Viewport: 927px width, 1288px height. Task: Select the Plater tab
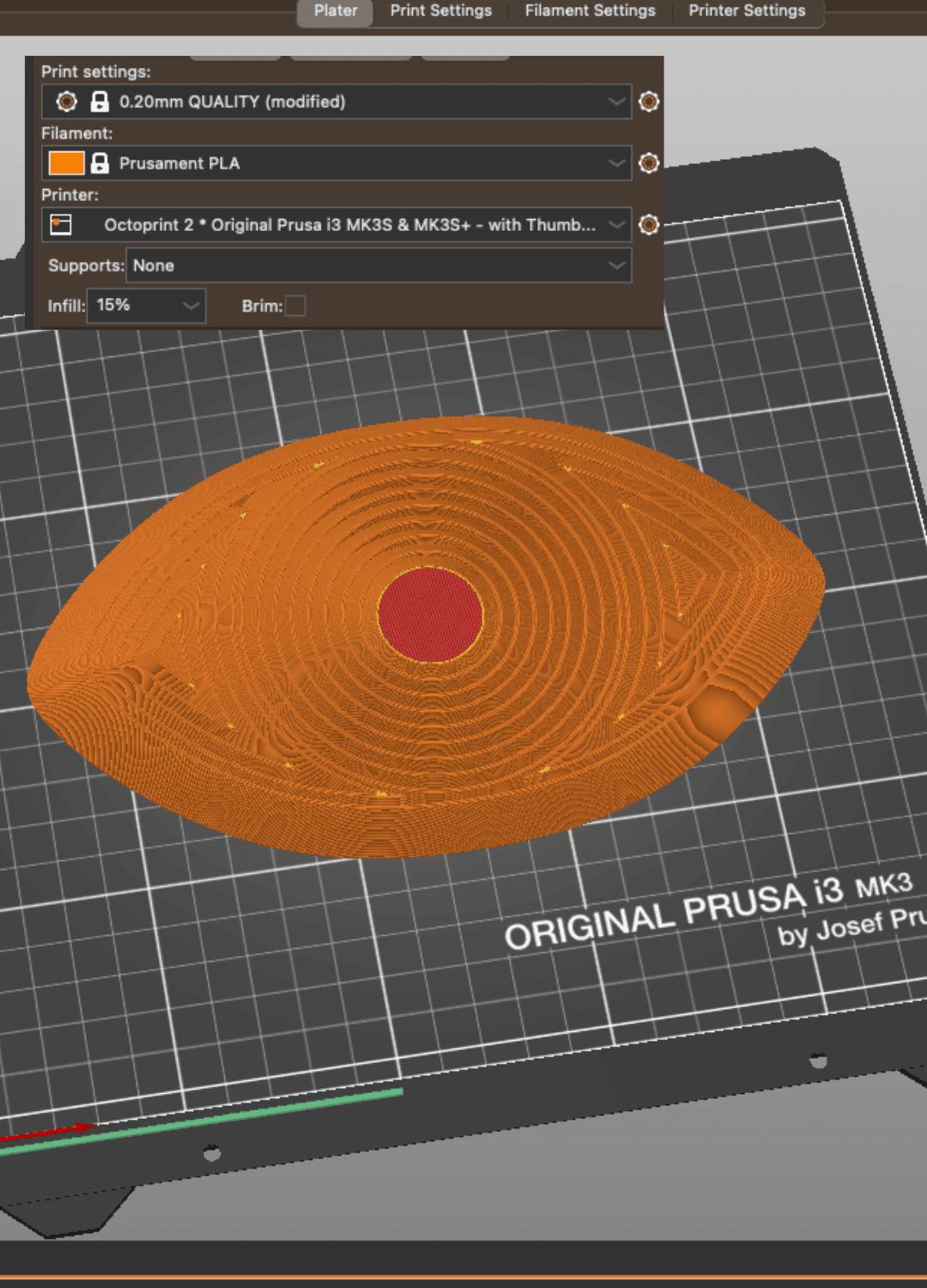tap(336, 11)
